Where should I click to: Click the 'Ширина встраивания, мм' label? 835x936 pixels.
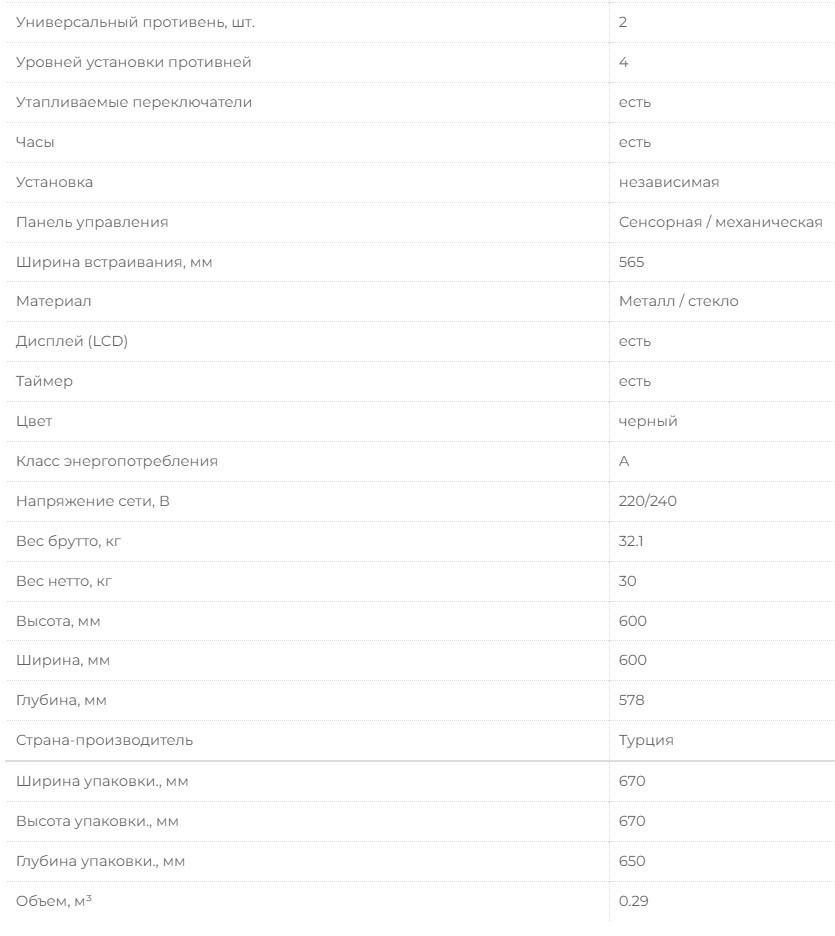[114, 262]
